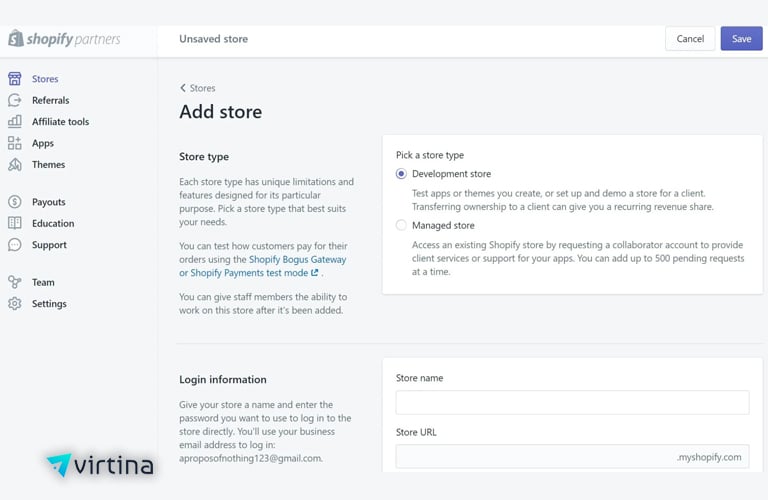Viewport: 768px width, 500px height.
Task: Open Settings in the sidebar
Action: [x=49, y=304]
